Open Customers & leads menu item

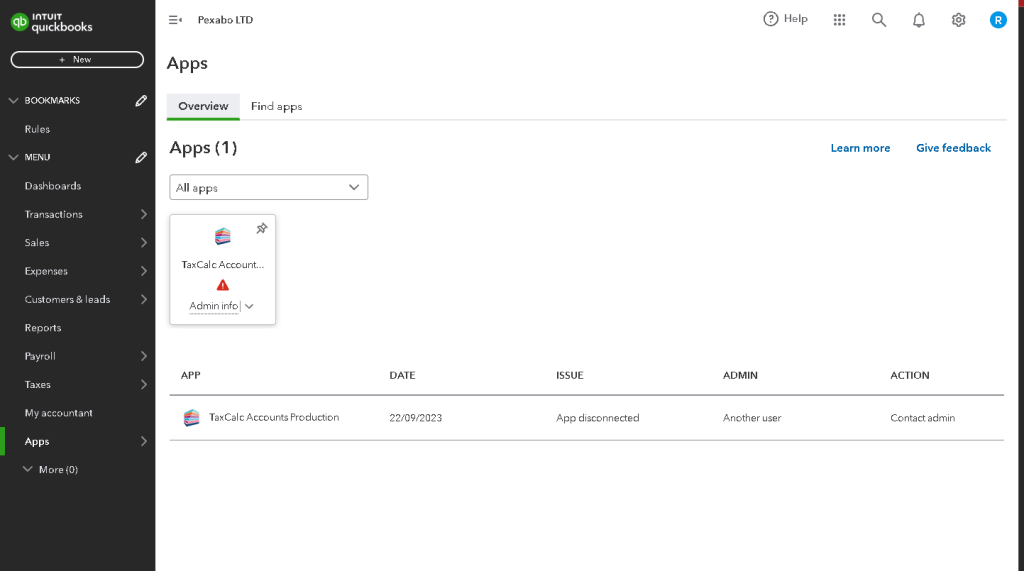[x=67, y=299]
